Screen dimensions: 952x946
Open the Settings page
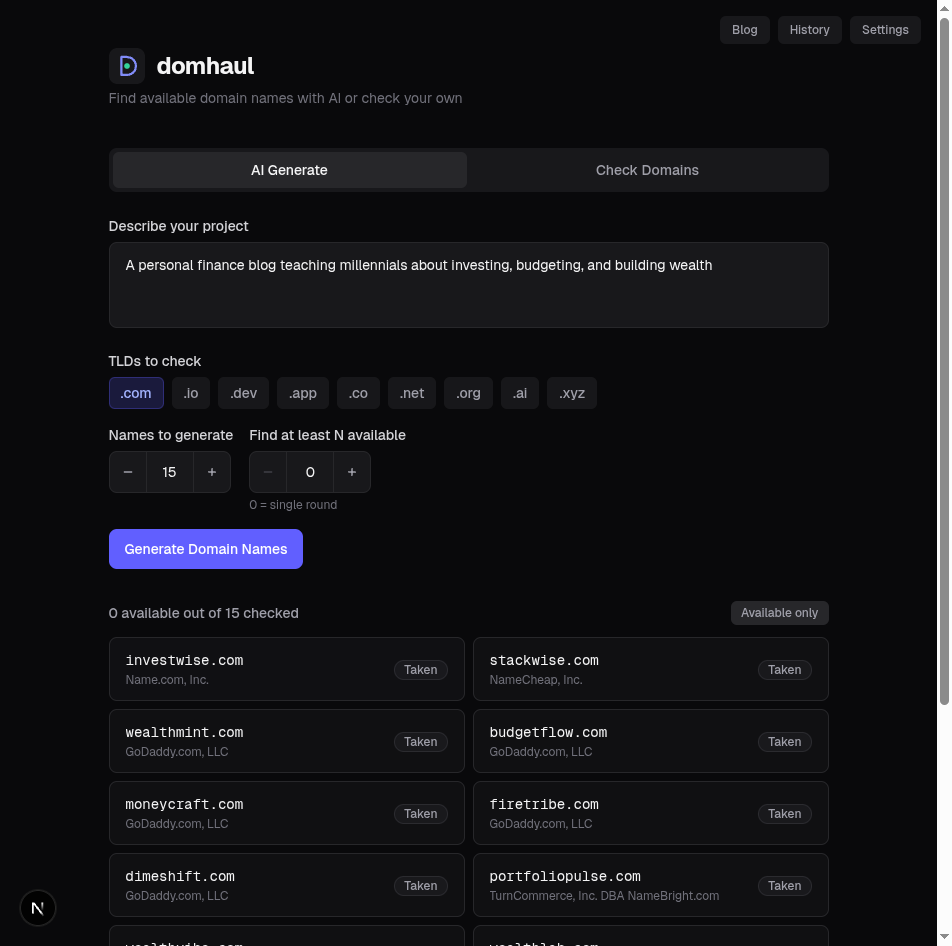[x=884, y=30]
